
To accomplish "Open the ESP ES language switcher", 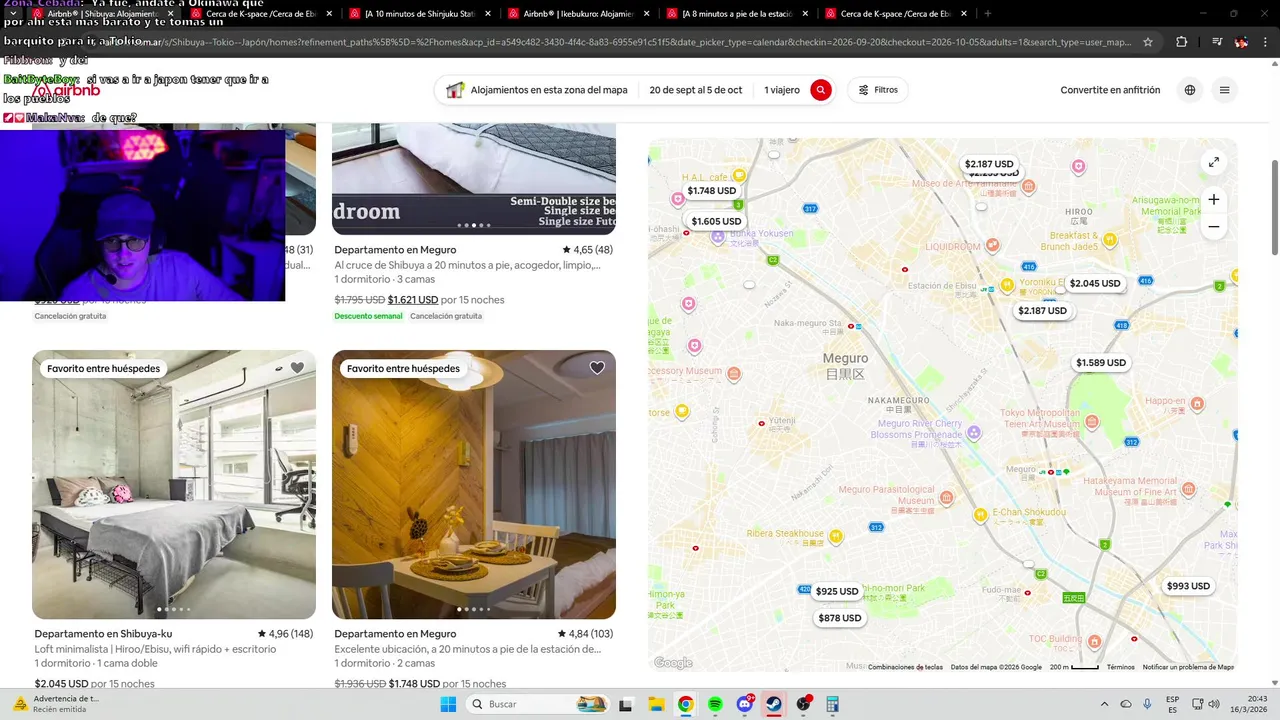I will (x=1172, y=704).
